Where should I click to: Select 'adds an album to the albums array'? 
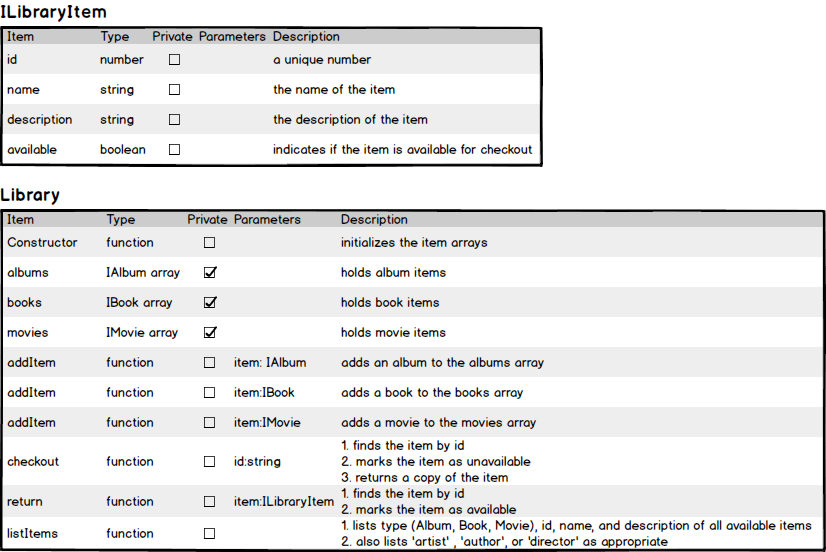442,362
